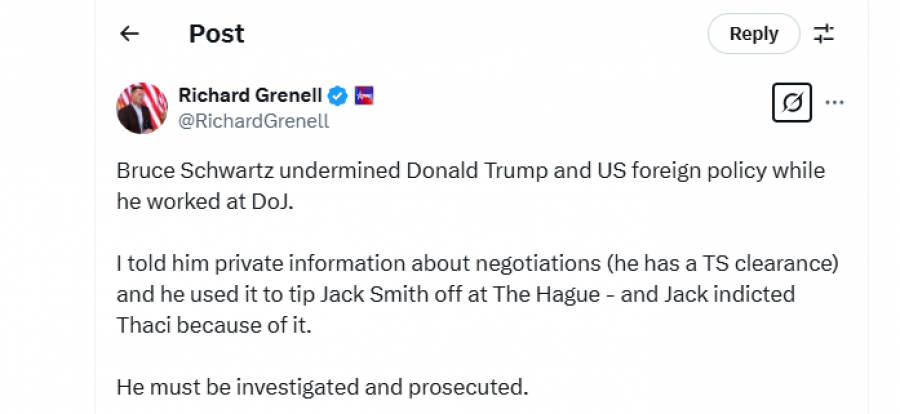The height and width of the screenshot is (414, 900).
Task: Open the three-dot More menu
Action: coord(834,103)
